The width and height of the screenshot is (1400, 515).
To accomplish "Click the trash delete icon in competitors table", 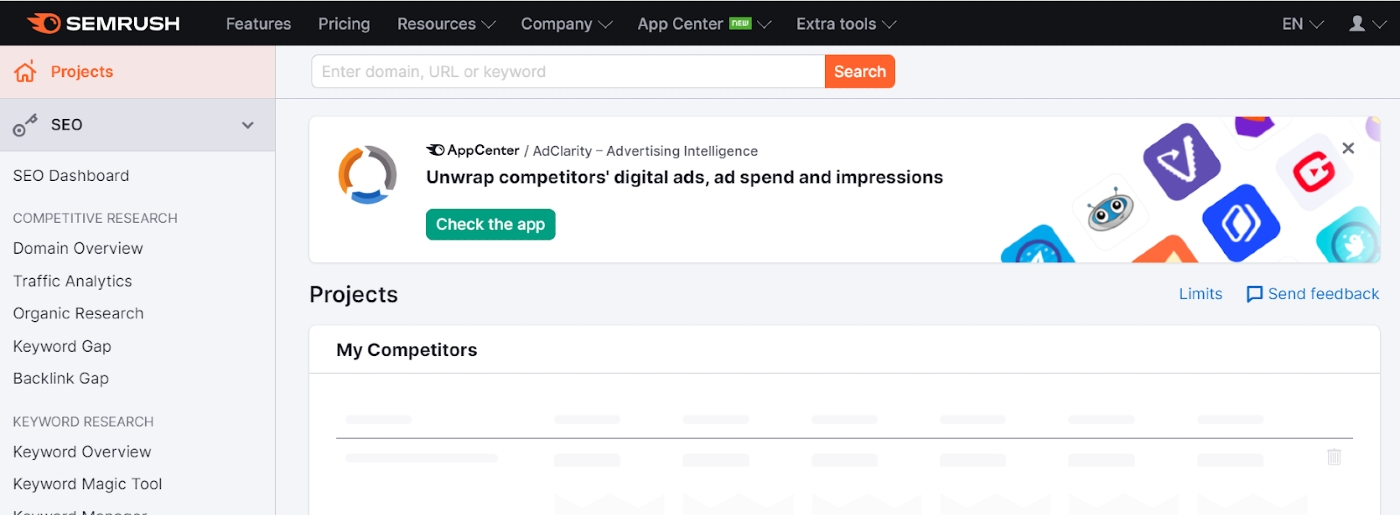I will (1333, 456).
